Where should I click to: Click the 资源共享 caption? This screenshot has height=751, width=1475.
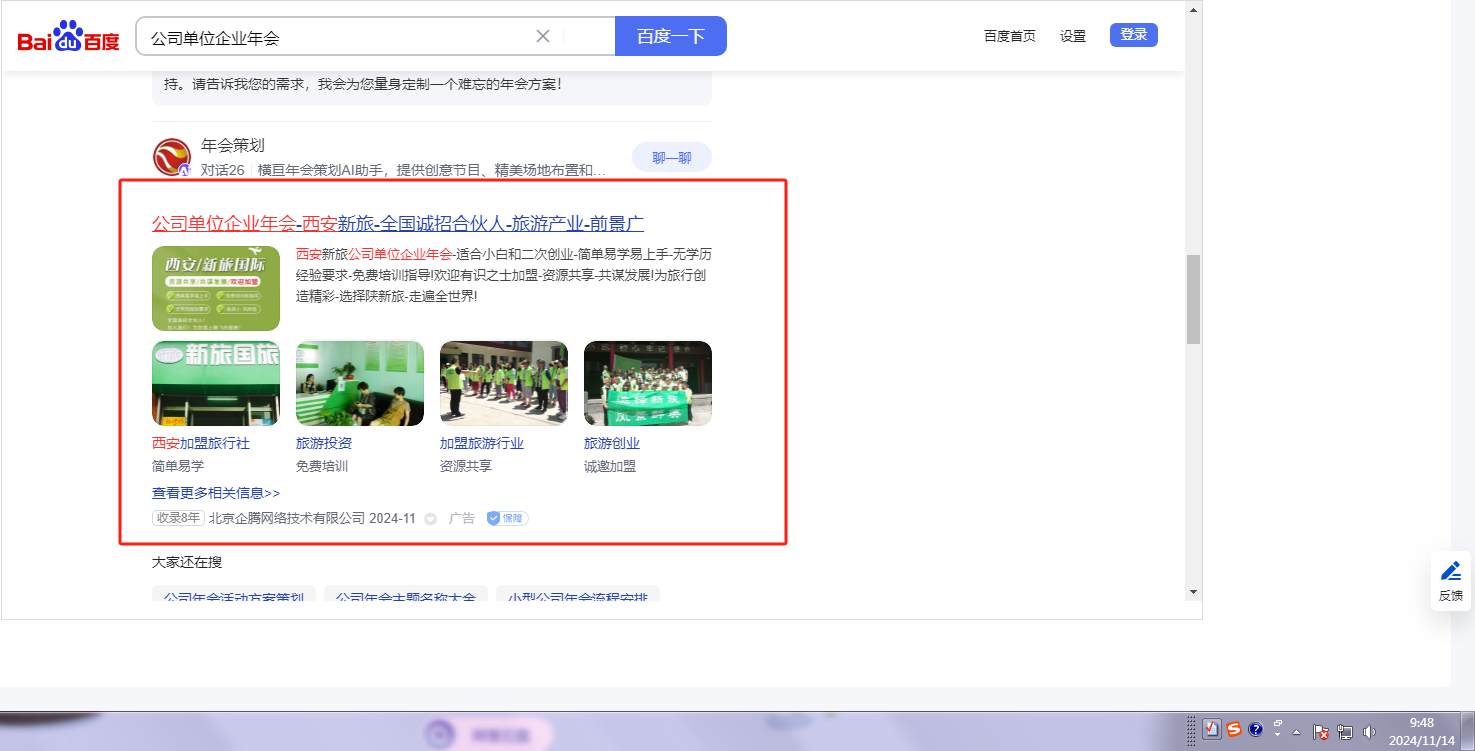[x=466, y=466]
